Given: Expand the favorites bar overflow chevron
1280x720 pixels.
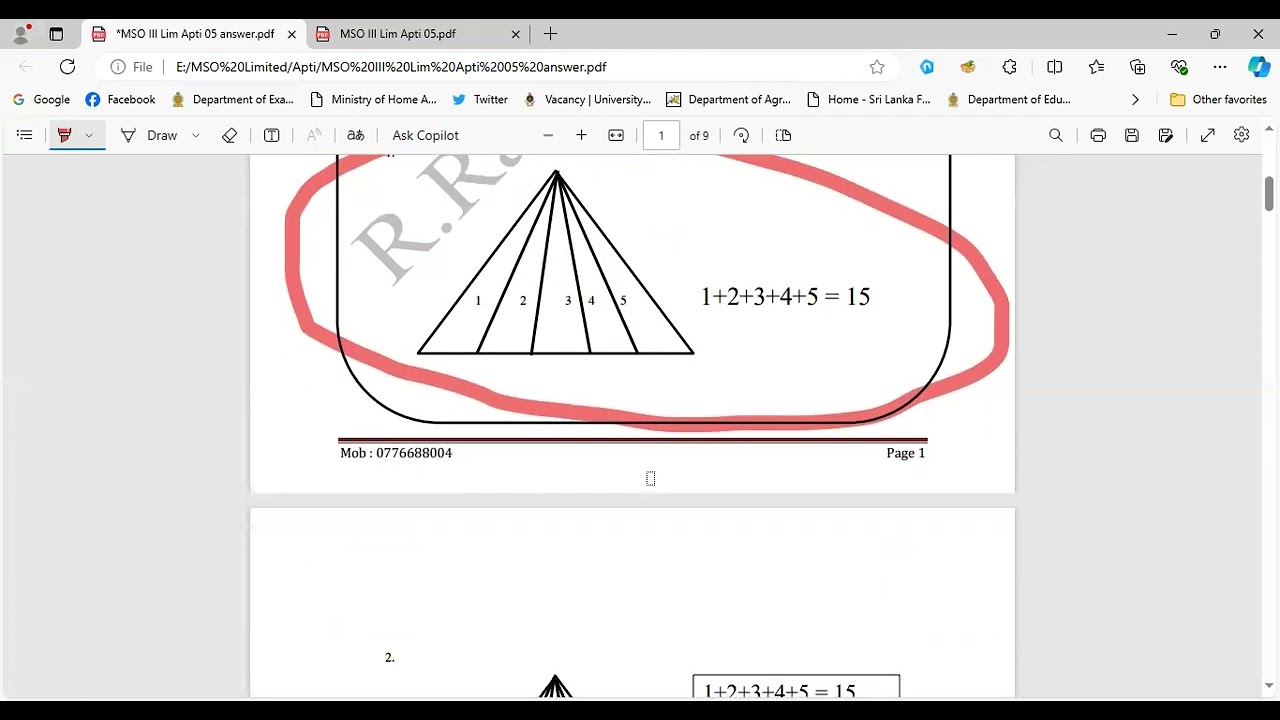Looking at the screenshot, I should coord(1135,100).
